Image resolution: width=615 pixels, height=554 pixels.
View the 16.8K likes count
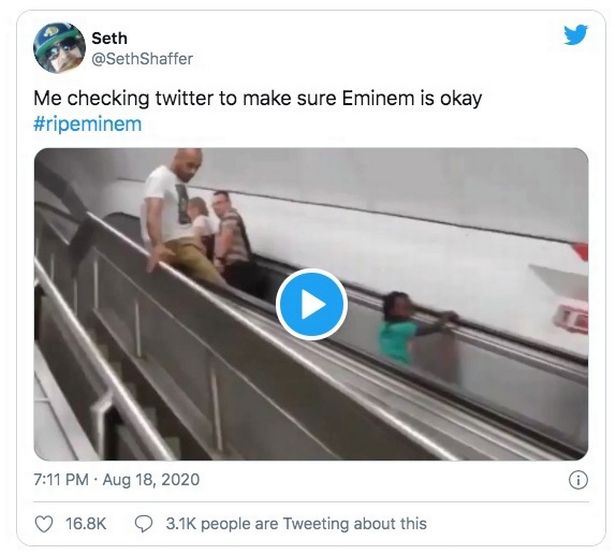click(86, 524)
